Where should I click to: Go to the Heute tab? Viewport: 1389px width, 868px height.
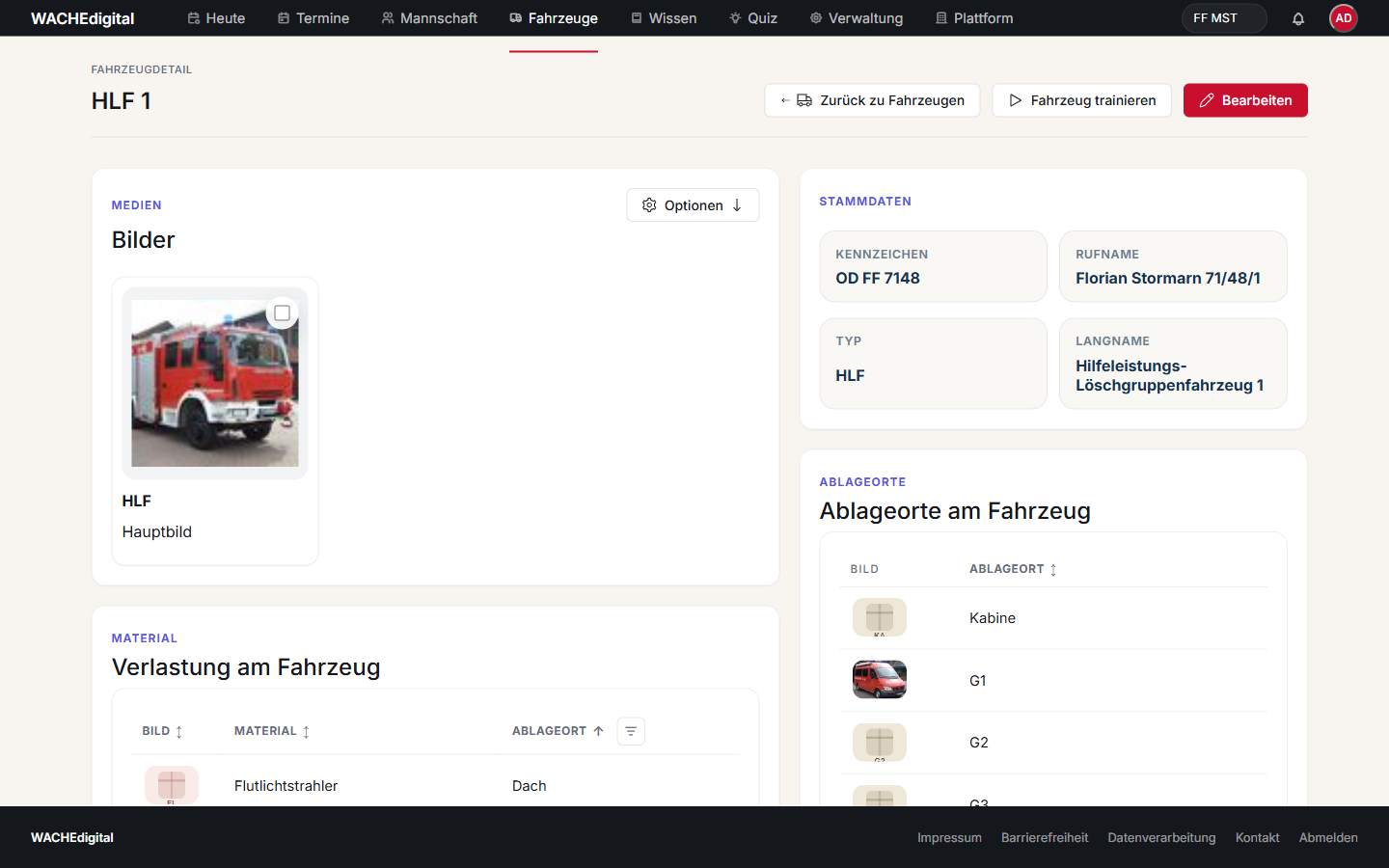pos(216,18)
